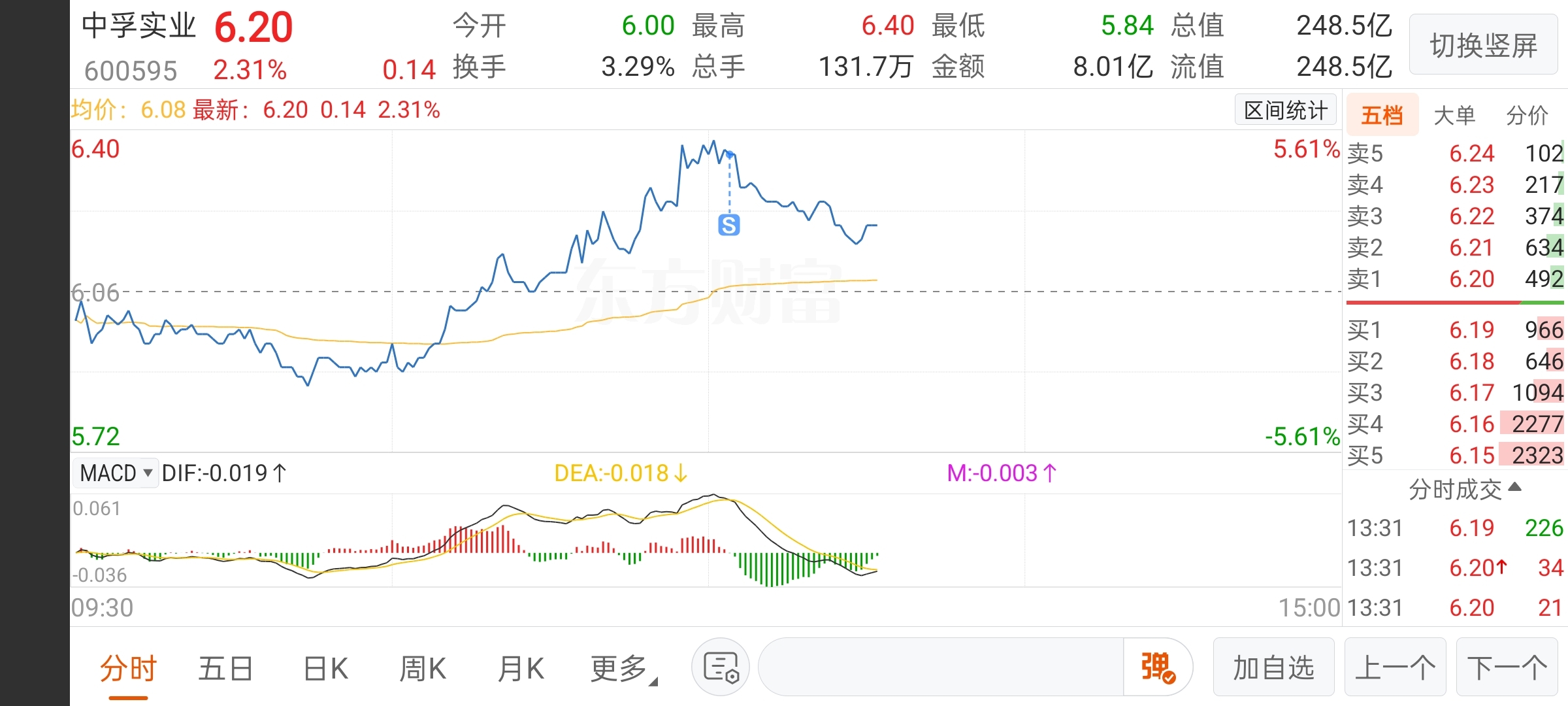Image resolution: width=1568 pixels, height=706 pixels.
Task: Go to next stock with 下一个
Action: click(x=1507, y=667)
